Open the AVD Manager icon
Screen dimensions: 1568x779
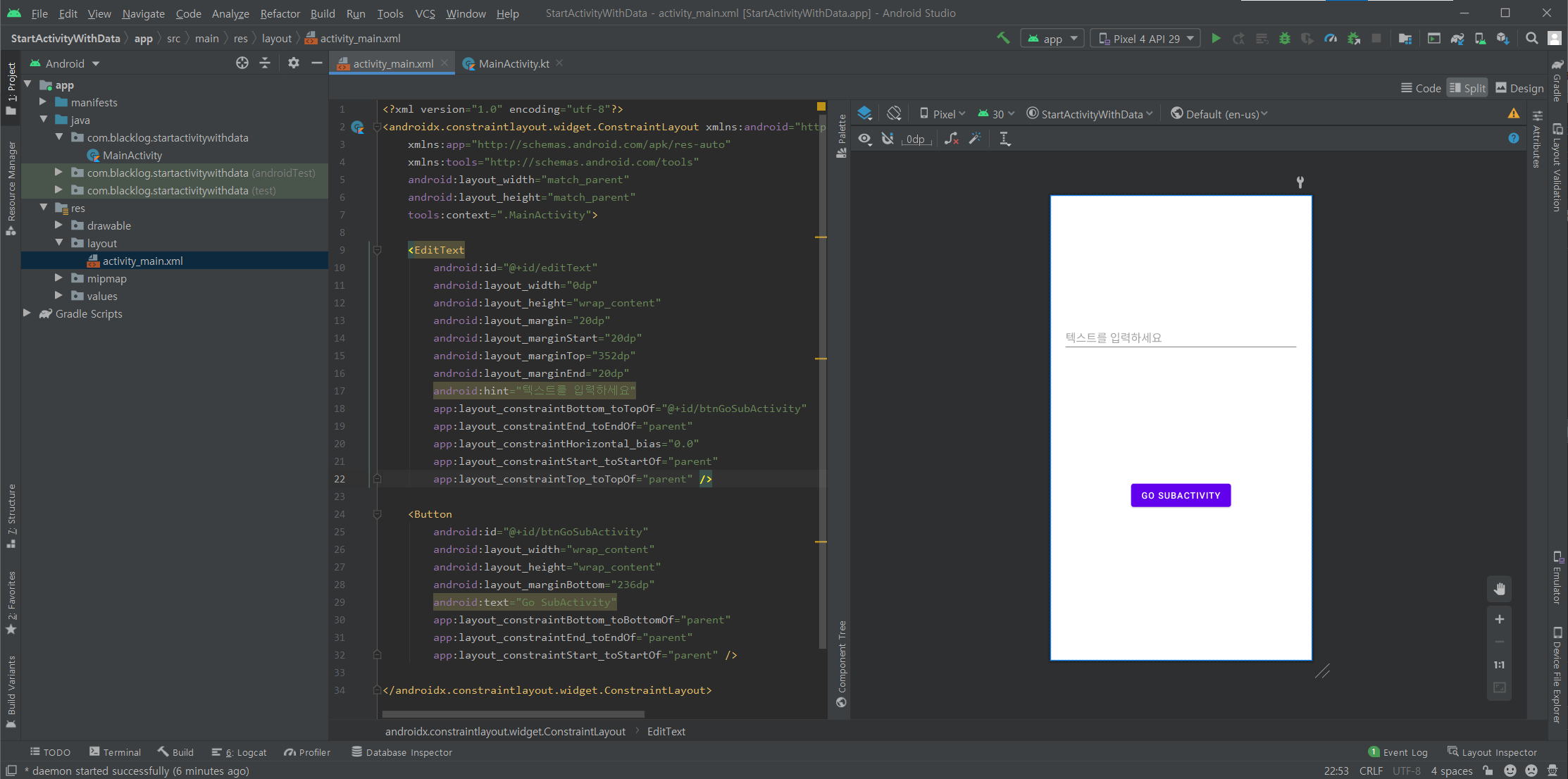tap(1480, 39)
